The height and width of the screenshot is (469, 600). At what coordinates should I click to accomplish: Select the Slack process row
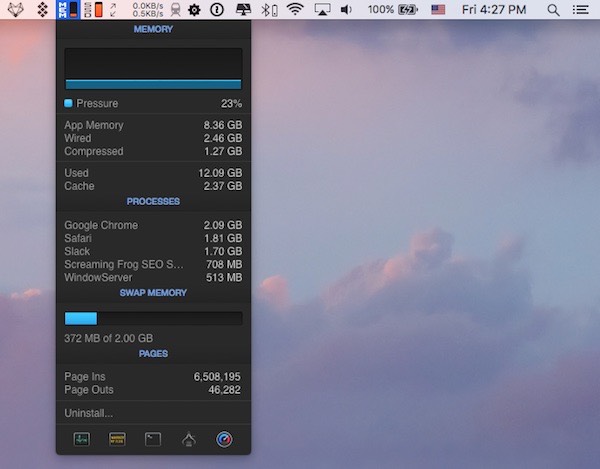click(153, 251)
